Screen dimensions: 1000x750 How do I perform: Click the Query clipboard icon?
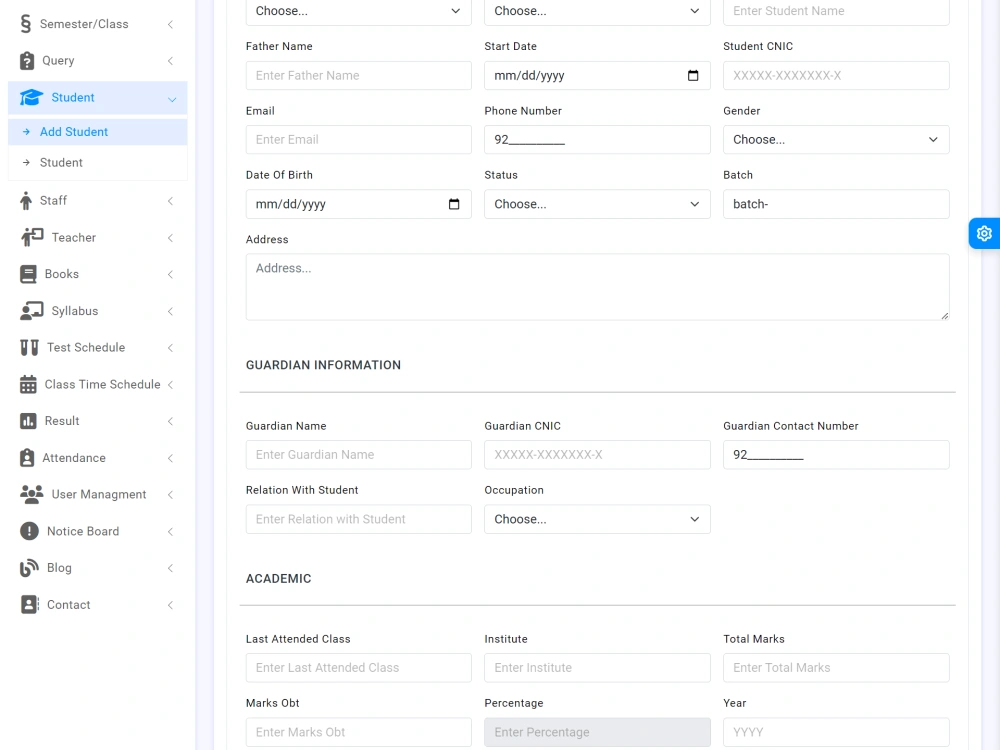pyautogui.click(x=27, y=61)
